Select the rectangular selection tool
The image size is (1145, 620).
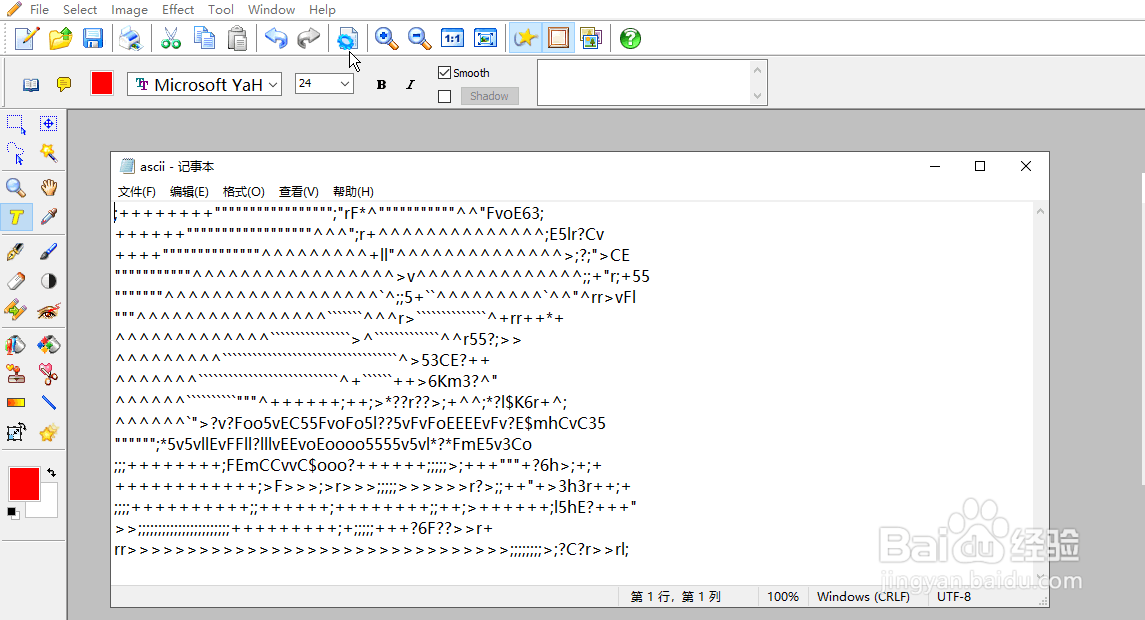(16, 124)
